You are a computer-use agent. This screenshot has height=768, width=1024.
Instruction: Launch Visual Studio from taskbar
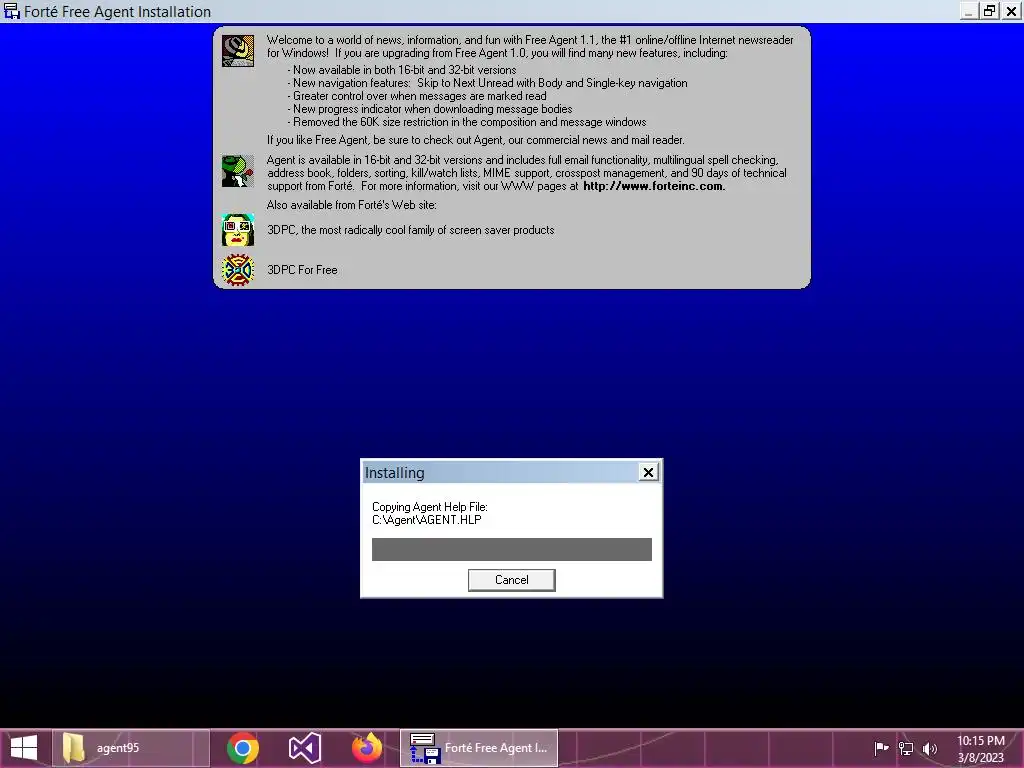pyautogui.click(x=305, y=748)
